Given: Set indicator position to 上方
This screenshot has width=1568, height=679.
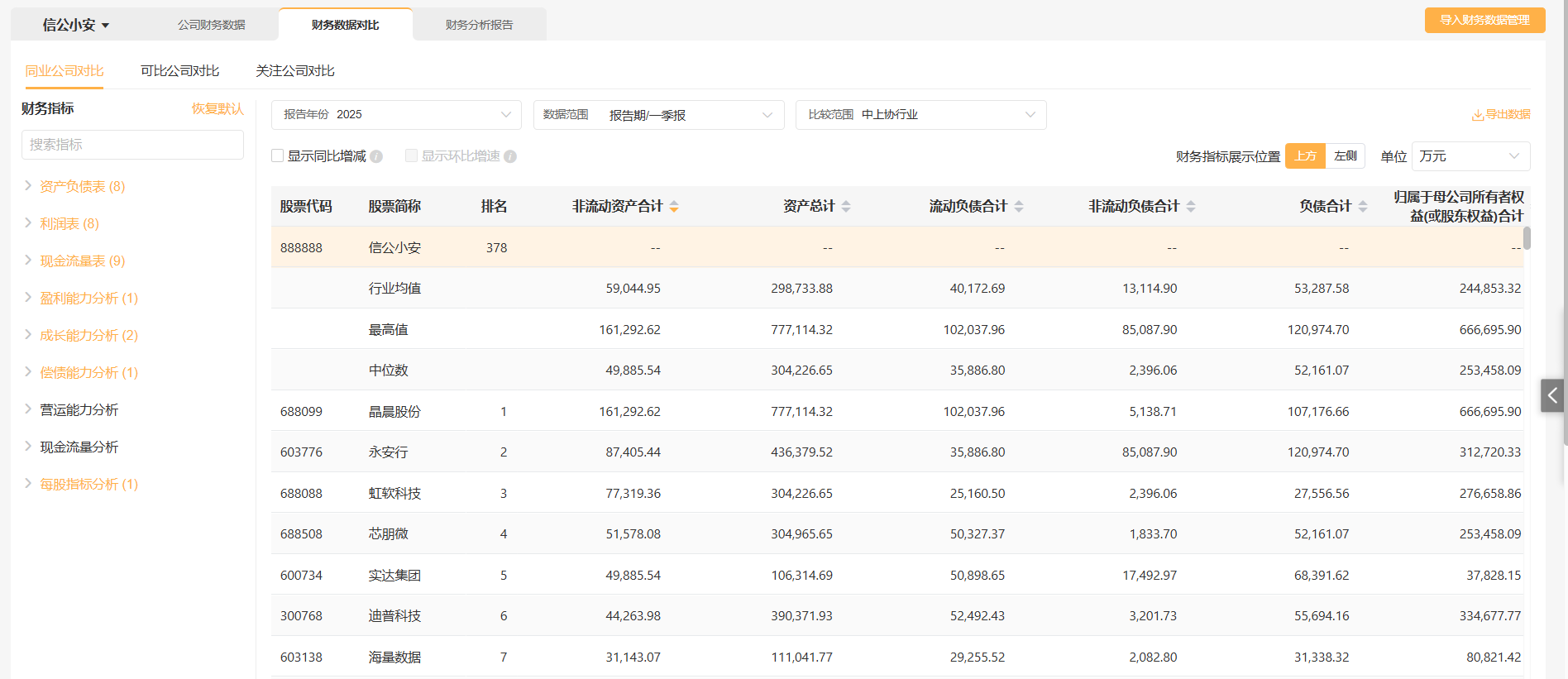Looking at the screenshot, I should (1305, 155).
